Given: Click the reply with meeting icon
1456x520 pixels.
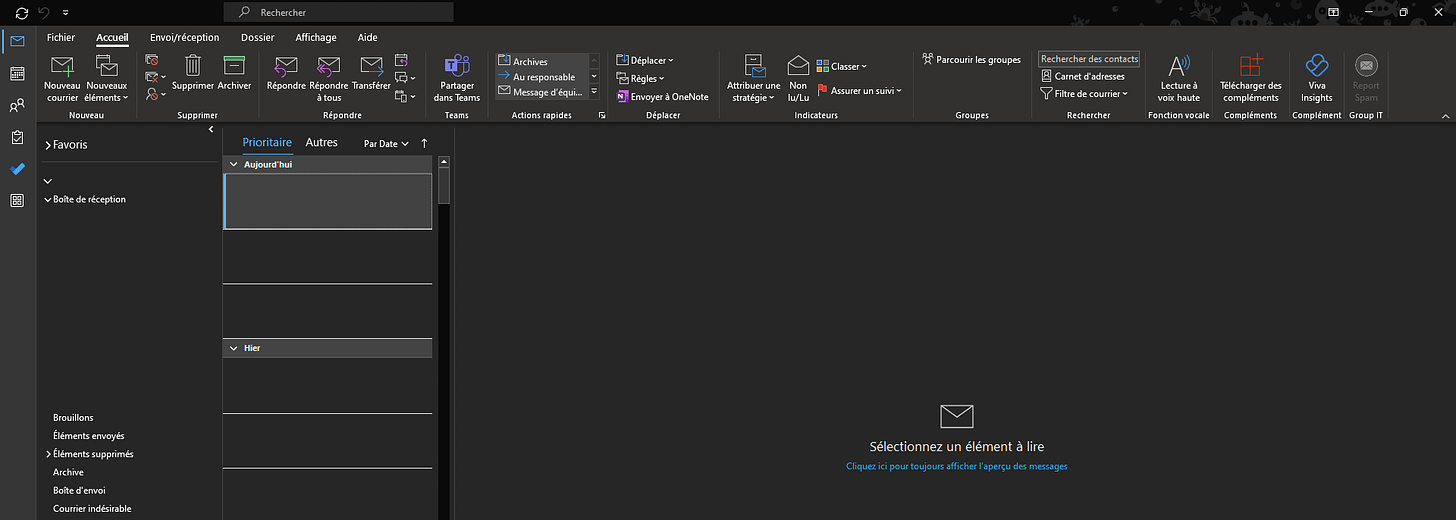Looking at the screenshot, I should 402,60.
